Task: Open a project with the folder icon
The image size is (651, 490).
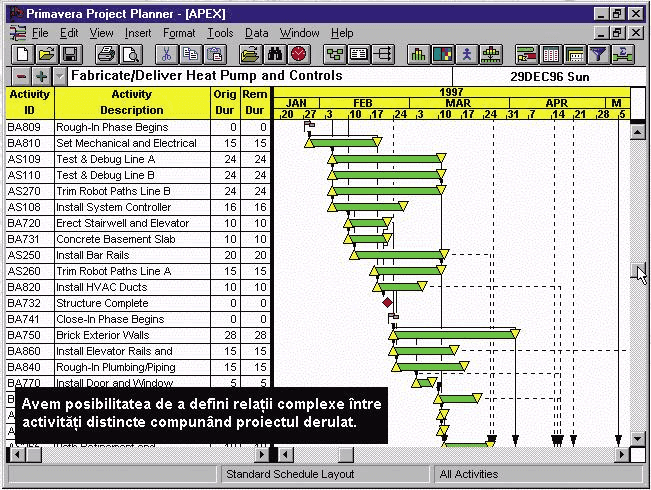Action: click(x=46, y=54)
